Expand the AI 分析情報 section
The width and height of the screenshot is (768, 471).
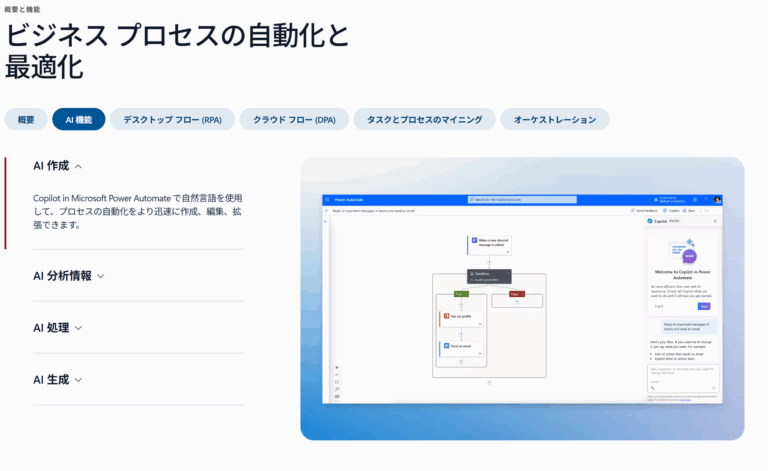69,276
